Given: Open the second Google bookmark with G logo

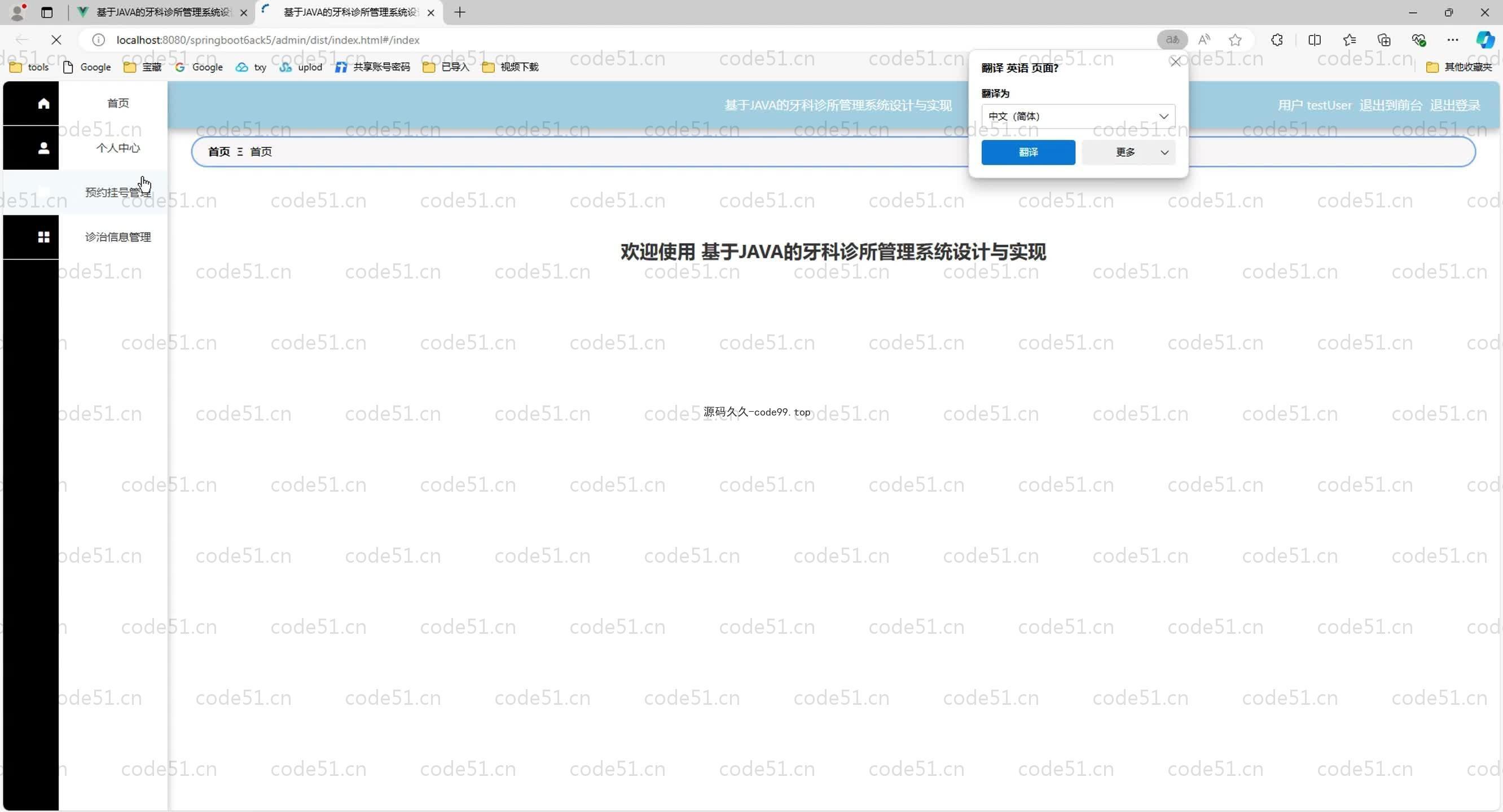Looking at the screenshot, I should click(199, 67).
